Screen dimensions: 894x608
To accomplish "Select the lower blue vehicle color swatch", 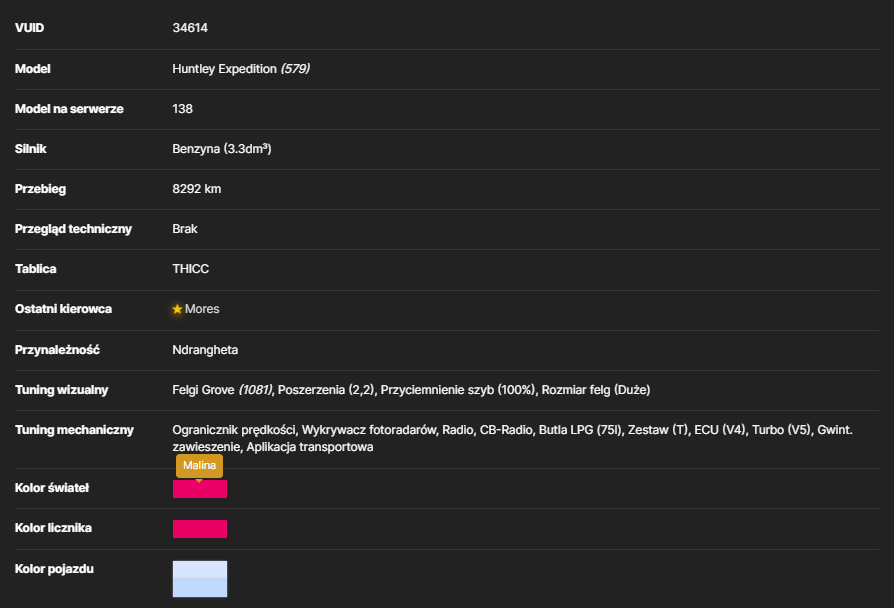I will pos(200,587).
